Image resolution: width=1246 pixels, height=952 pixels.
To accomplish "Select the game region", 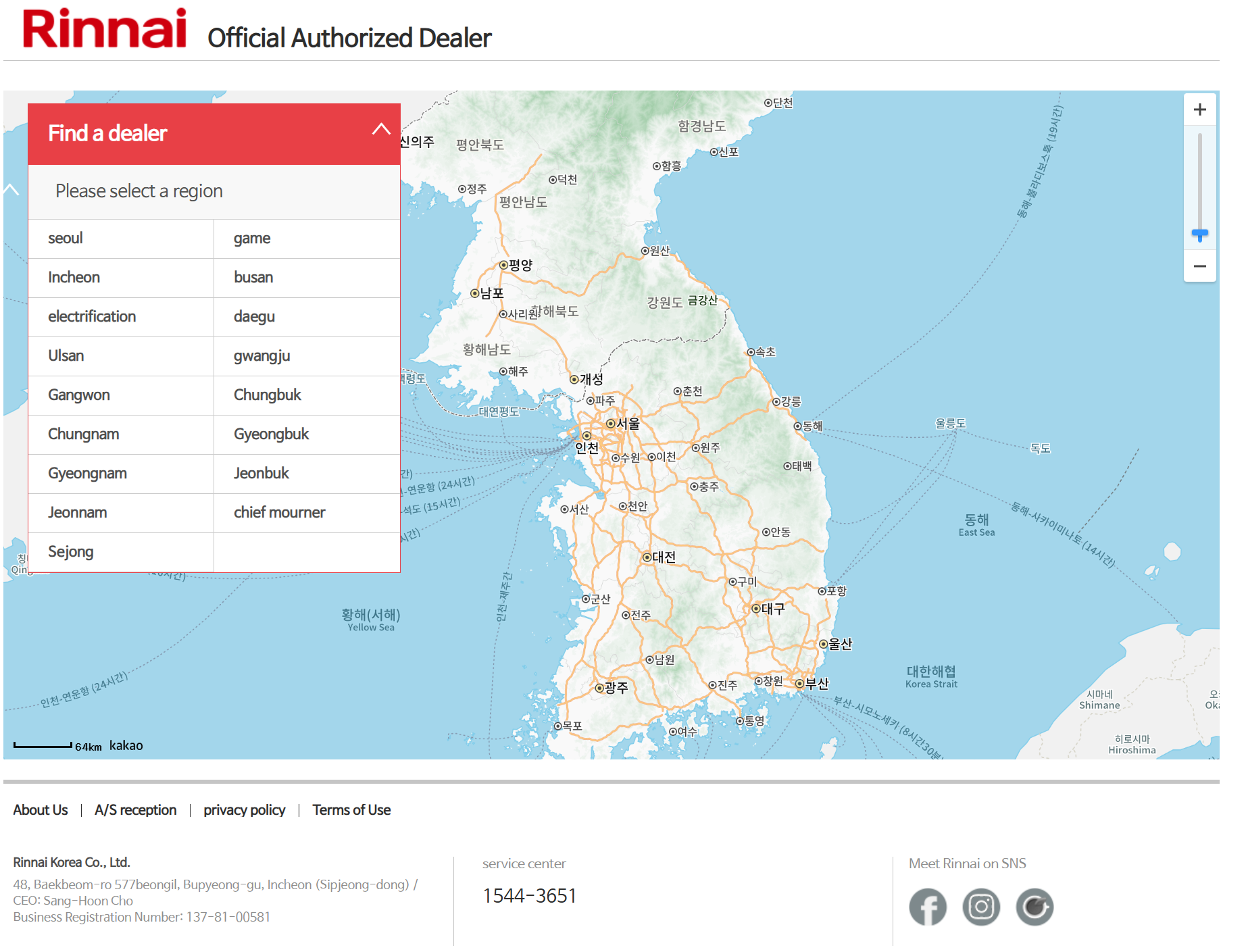I will point(307,239).
